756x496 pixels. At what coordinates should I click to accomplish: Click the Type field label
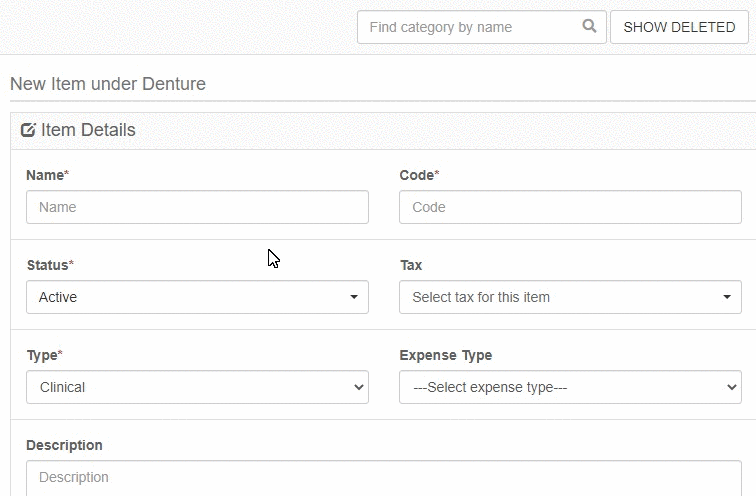(x=44, y=355)
